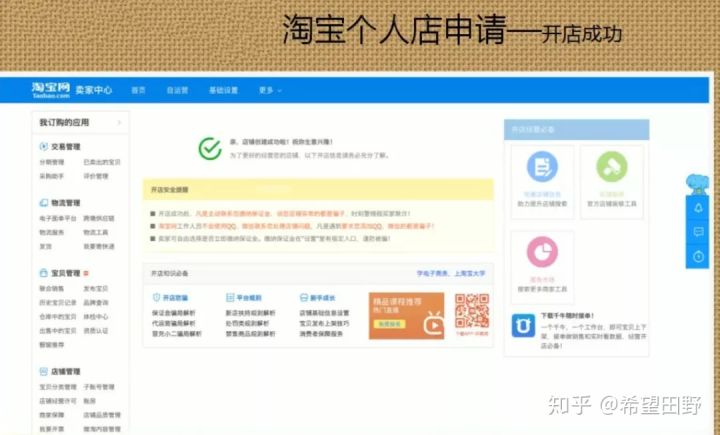Image resolution: width=720 pixels, height=435 pixels.
Task: Click the green official store tool icon
Action: coord(611,166)
